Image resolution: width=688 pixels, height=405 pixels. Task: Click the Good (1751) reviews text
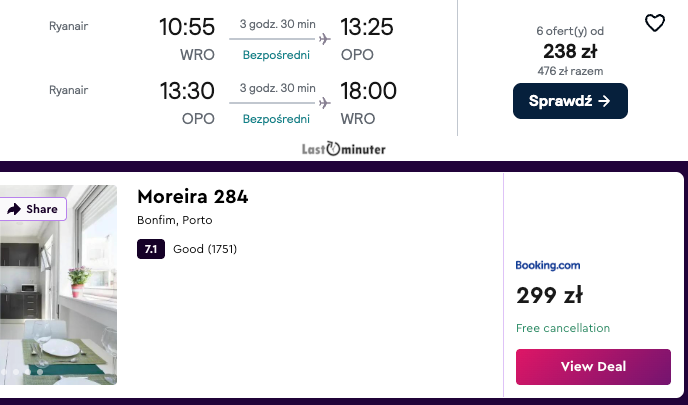click(205, 249)
